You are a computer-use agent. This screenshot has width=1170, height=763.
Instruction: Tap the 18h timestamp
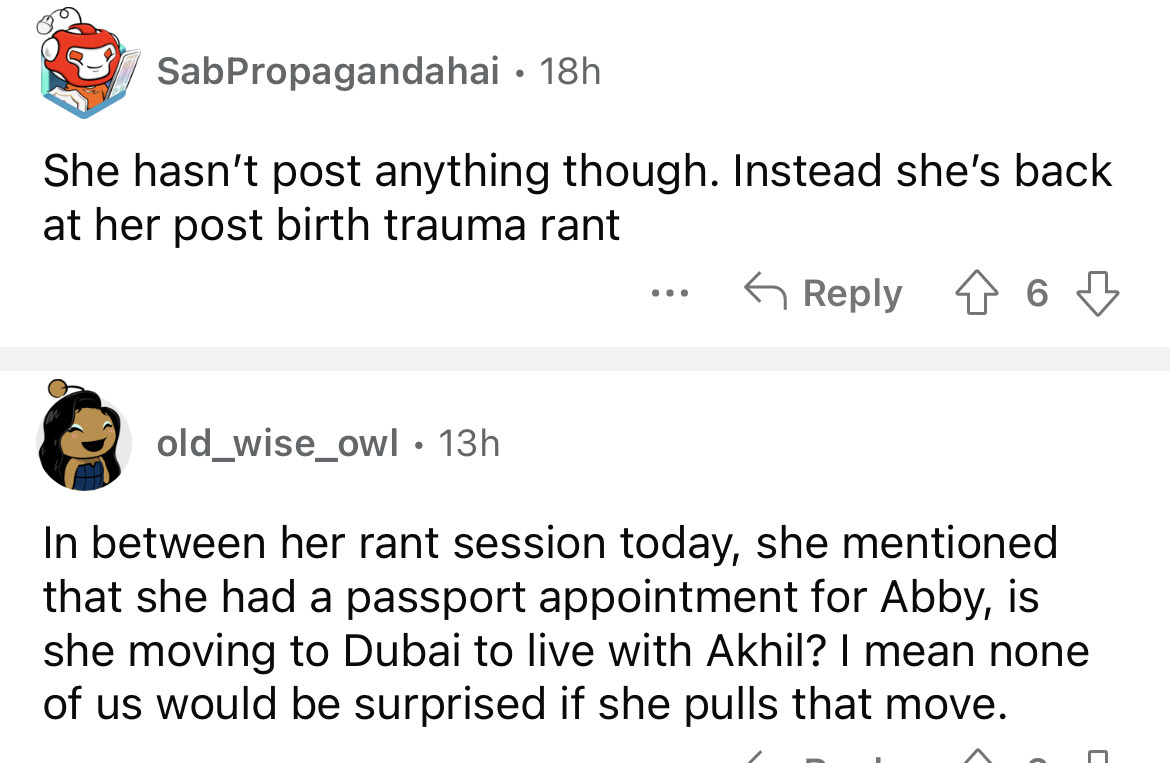pyautogui.click(x=569, y=71)
